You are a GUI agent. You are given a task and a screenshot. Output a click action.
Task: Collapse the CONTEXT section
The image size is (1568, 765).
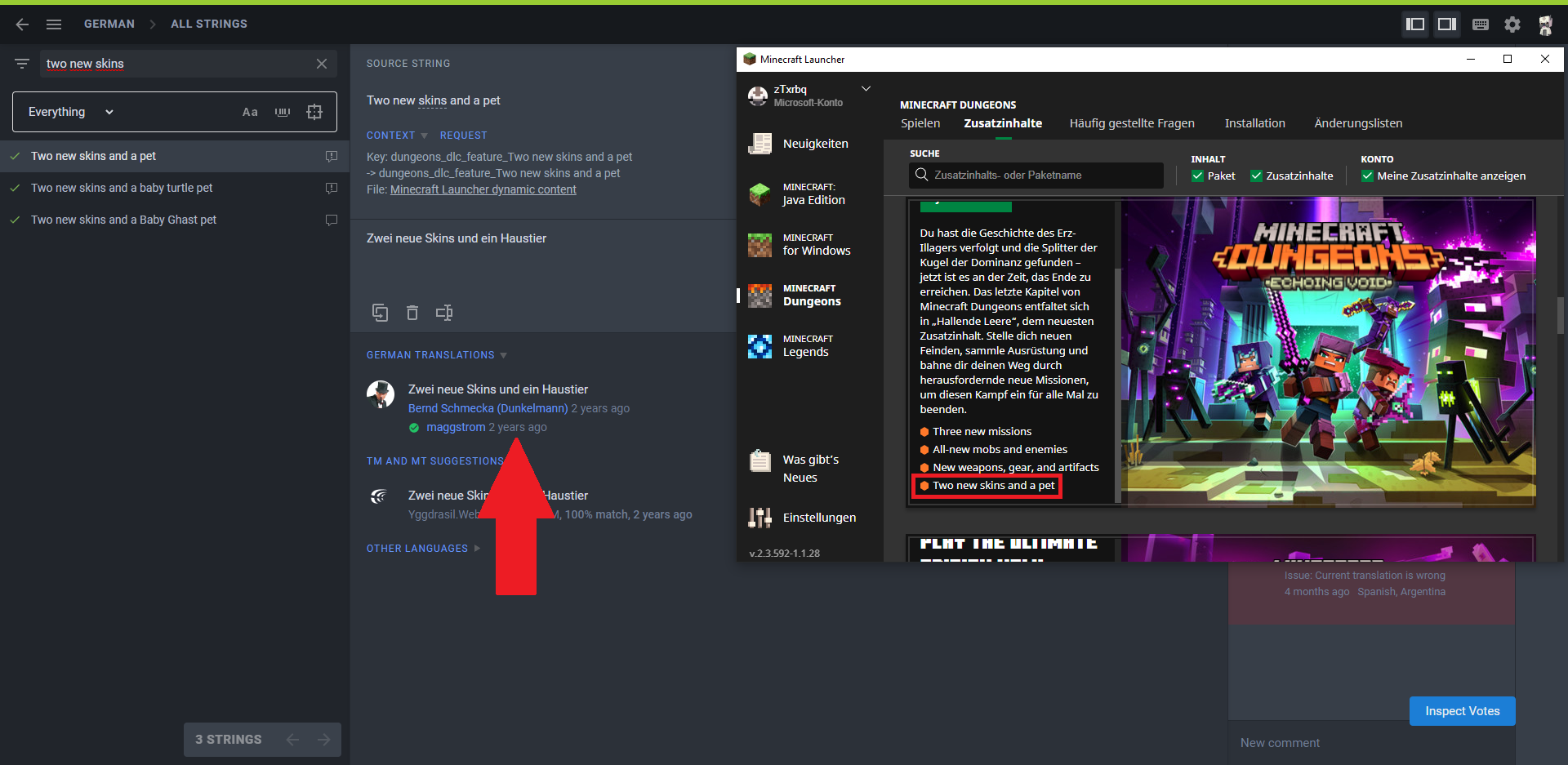pos(397,136)
